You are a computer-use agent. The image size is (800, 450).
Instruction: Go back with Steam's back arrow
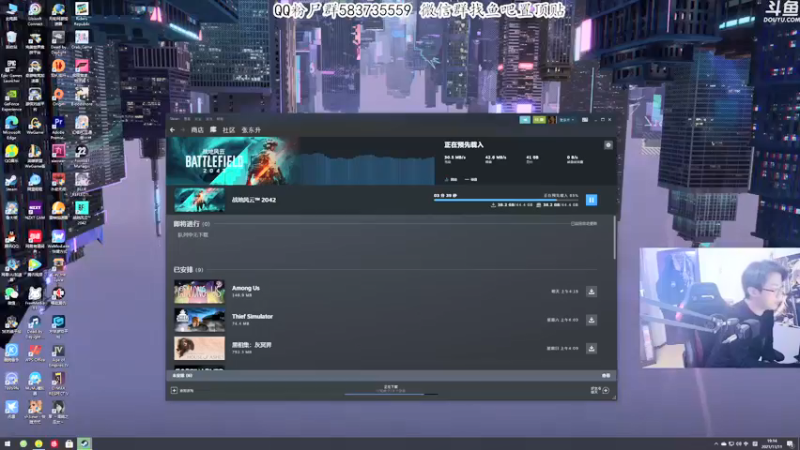click(172, 130)
